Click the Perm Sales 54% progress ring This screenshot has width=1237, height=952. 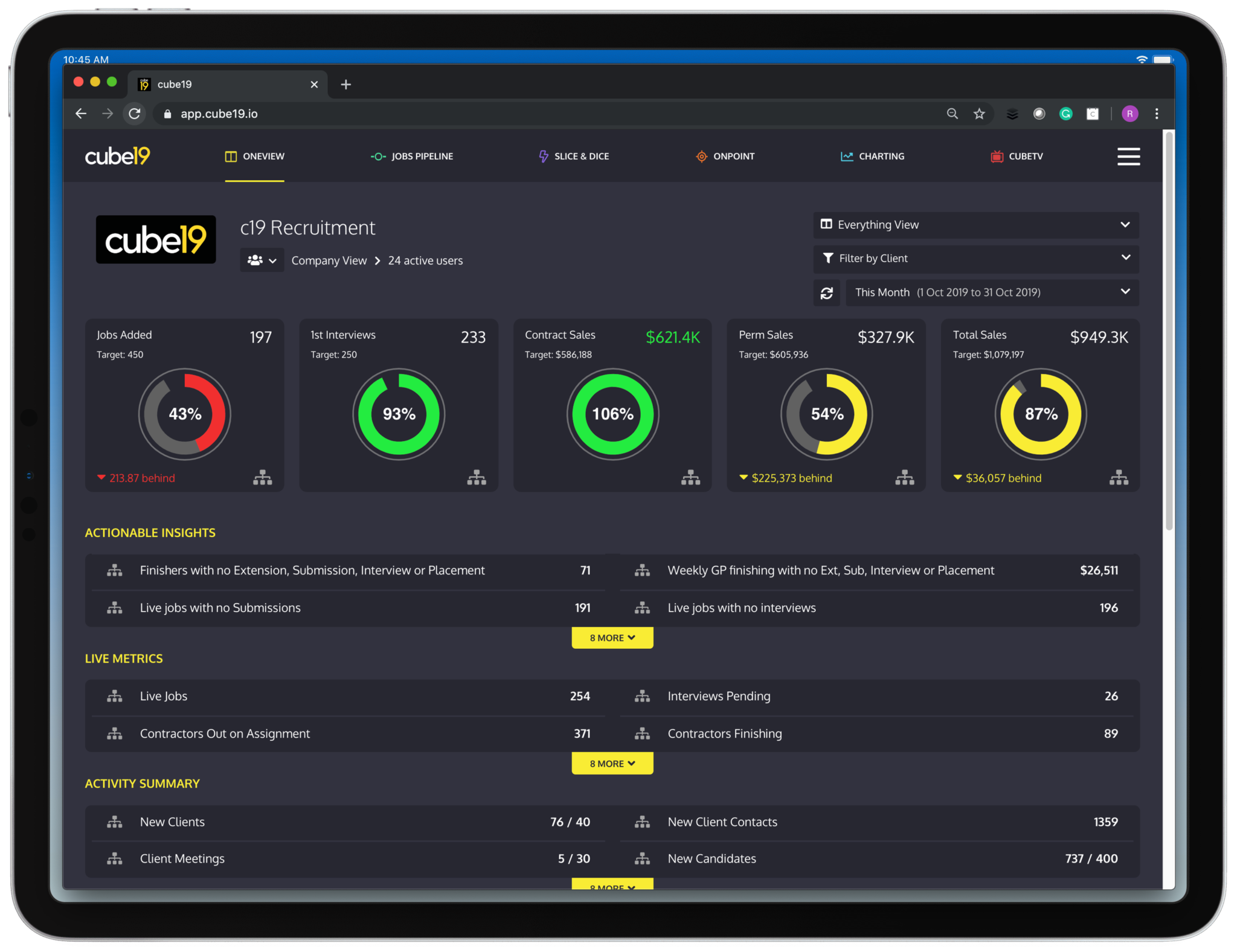coord(826,414)
